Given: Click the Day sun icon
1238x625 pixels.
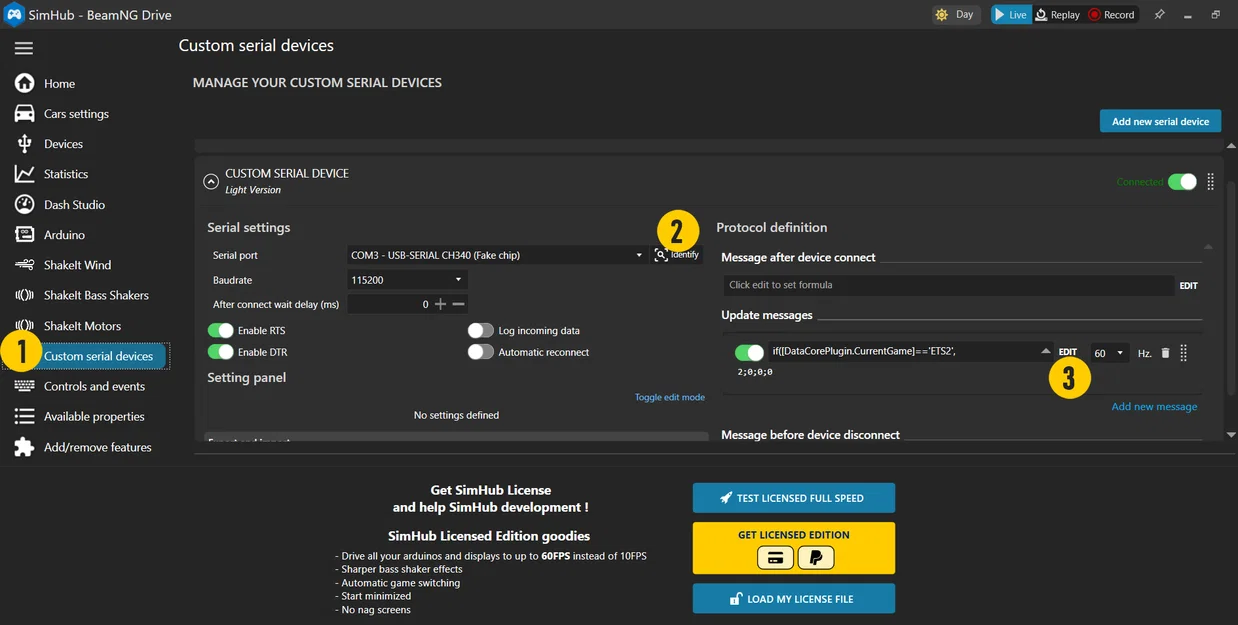Looking at the screenshot, I should tap(941, 15).
